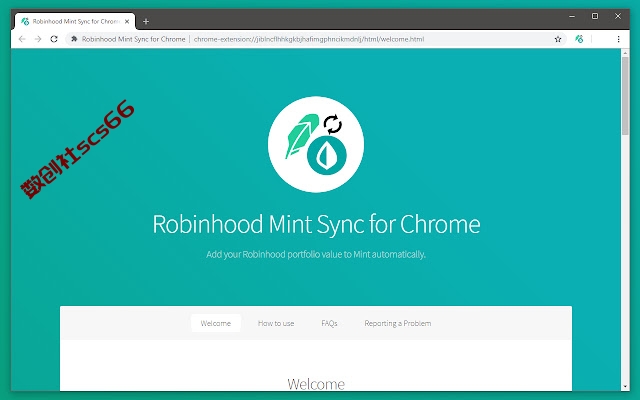Screen dimensions: 640x400
Task: Click the Robinhood Mint Sync round logo
Action: (316, 144)
